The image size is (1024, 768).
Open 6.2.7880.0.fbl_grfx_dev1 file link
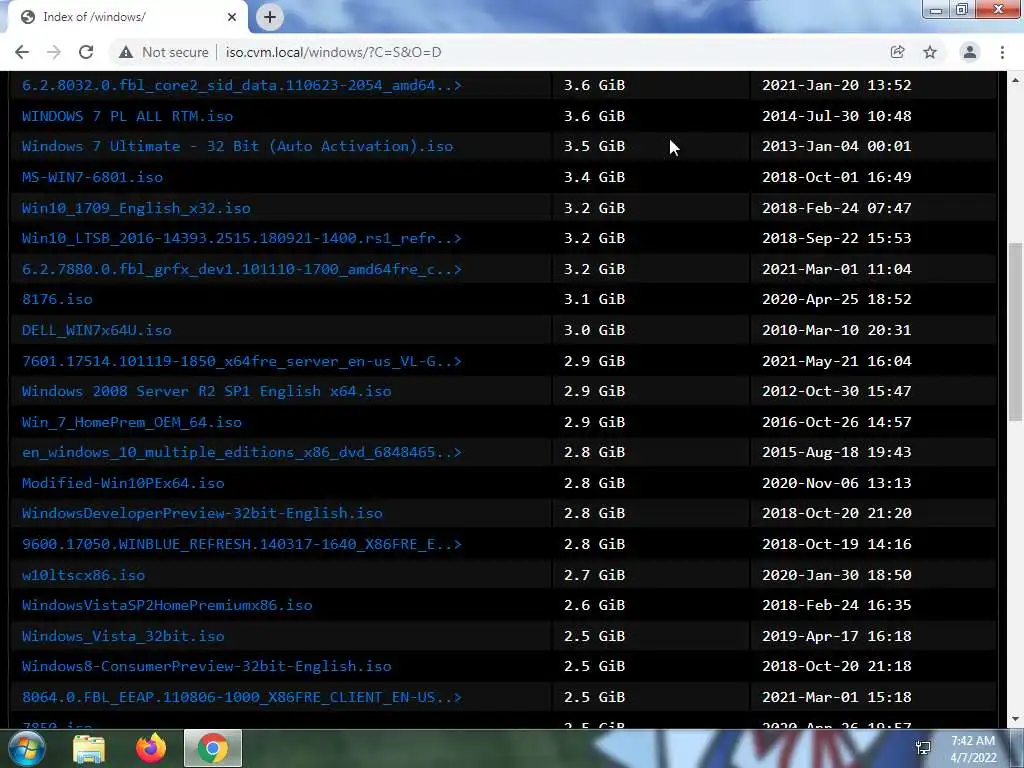coord(242,269)
